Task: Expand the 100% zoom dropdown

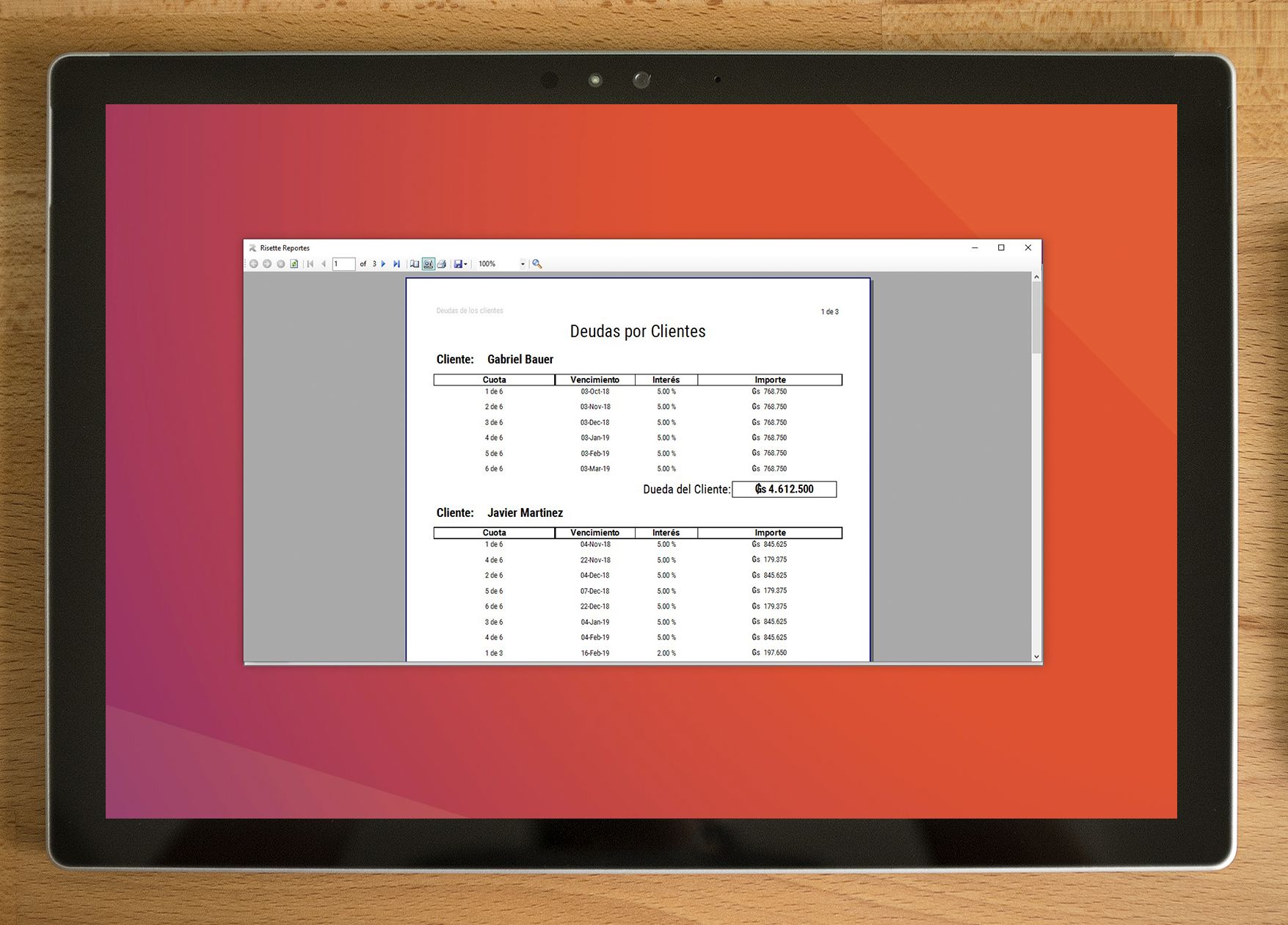Action: click(523, 264)
